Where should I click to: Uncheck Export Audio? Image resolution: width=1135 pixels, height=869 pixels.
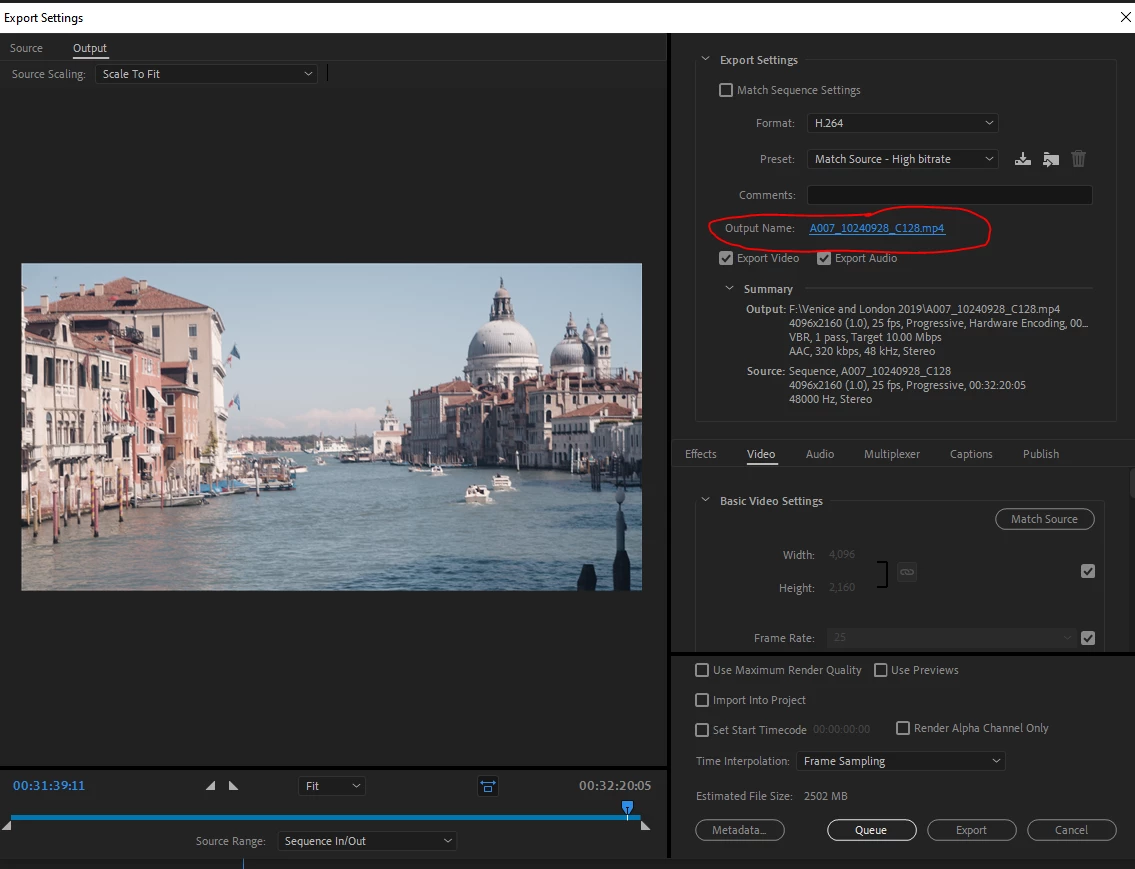tap(824, 258)
